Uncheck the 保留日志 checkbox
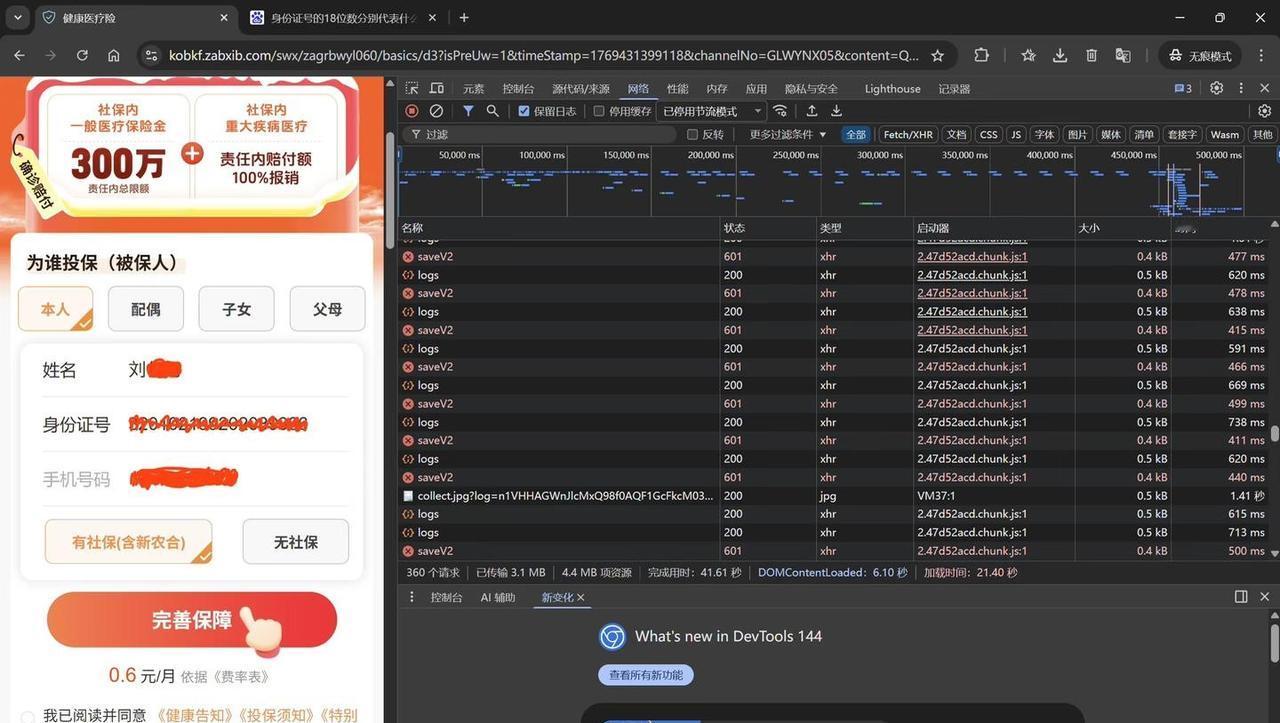Screen dimensions: 1280x723 pyautogui.click(x=524, y=111)
